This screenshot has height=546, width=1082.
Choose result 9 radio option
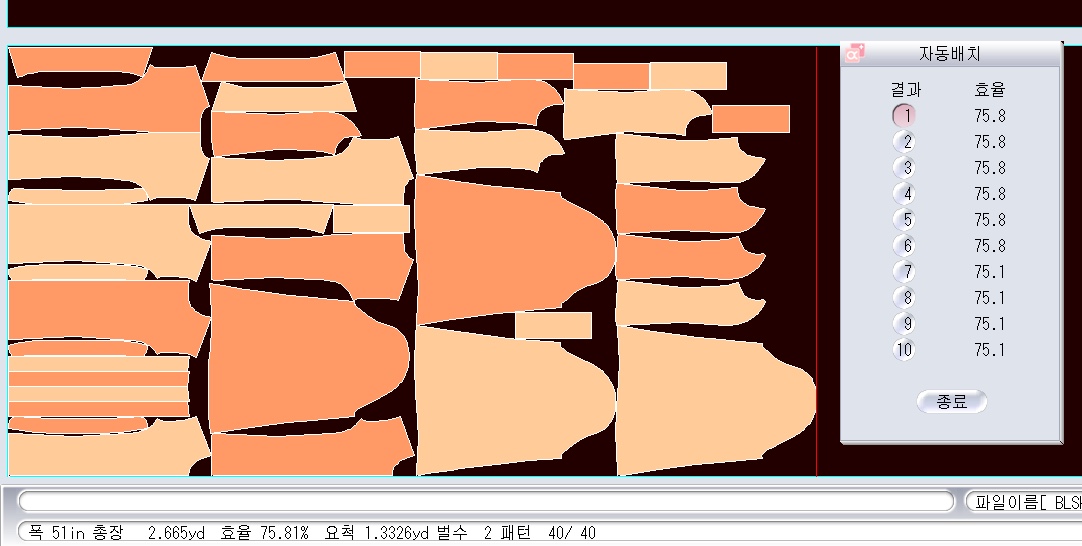coord(904,324)
